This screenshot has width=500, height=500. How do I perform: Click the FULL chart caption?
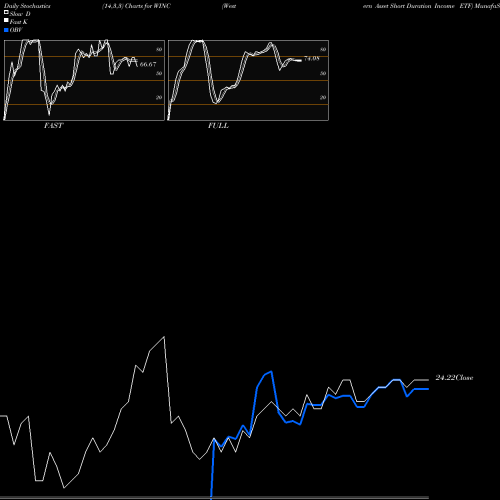click(x=218, y=126)
